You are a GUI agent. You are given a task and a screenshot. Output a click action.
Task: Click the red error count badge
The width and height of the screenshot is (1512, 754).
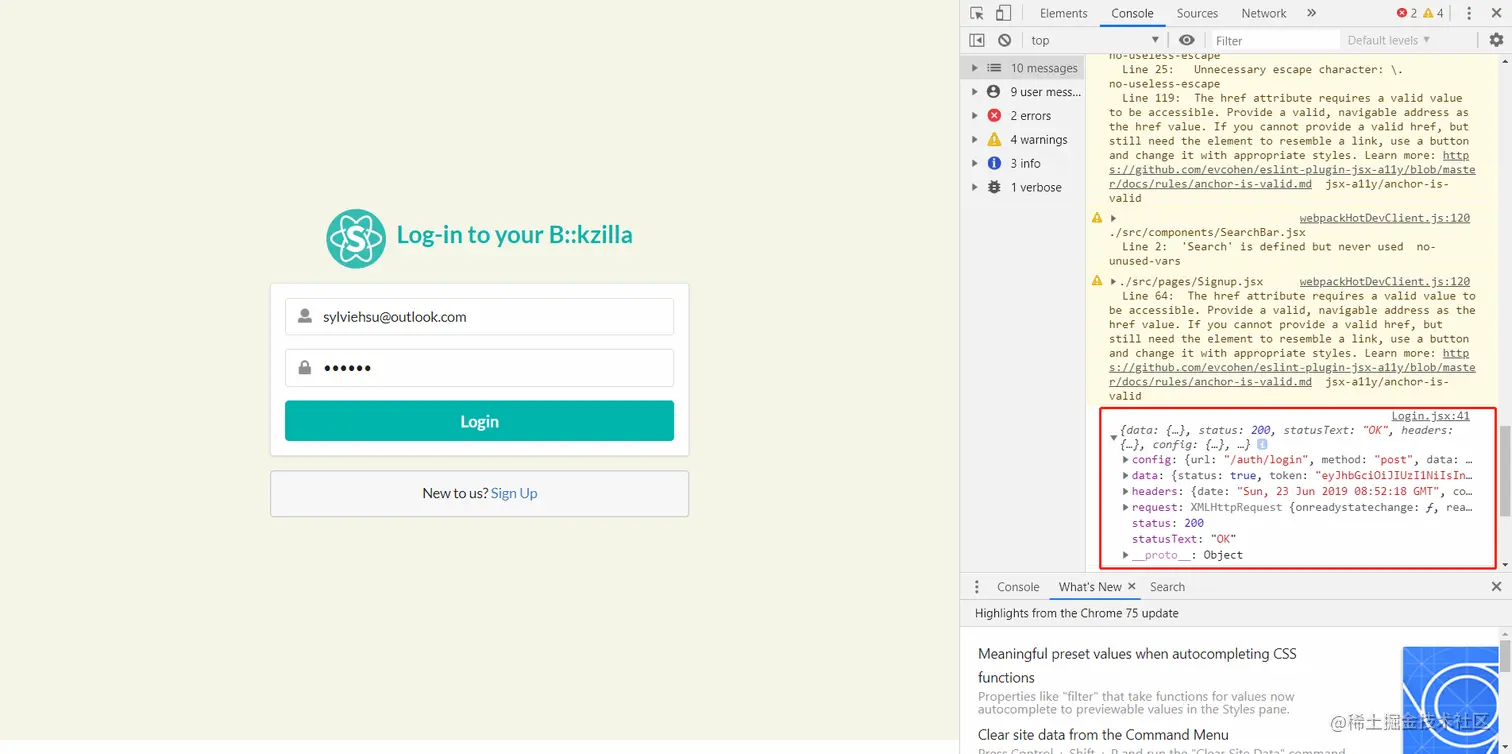click(1406, 13)
